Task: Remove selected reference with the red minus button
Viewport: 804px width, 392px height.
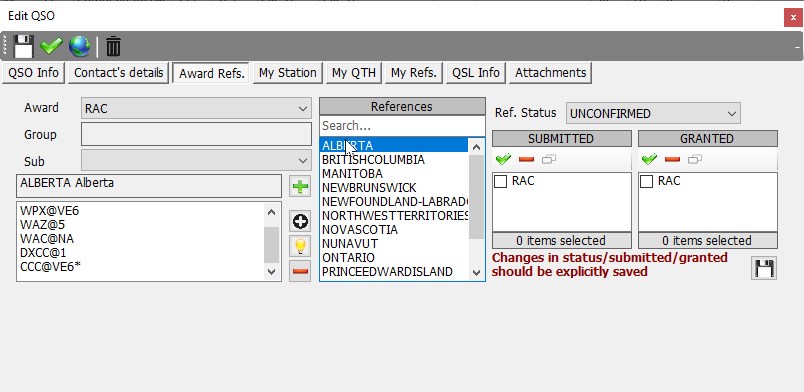Action: [300, 270]
